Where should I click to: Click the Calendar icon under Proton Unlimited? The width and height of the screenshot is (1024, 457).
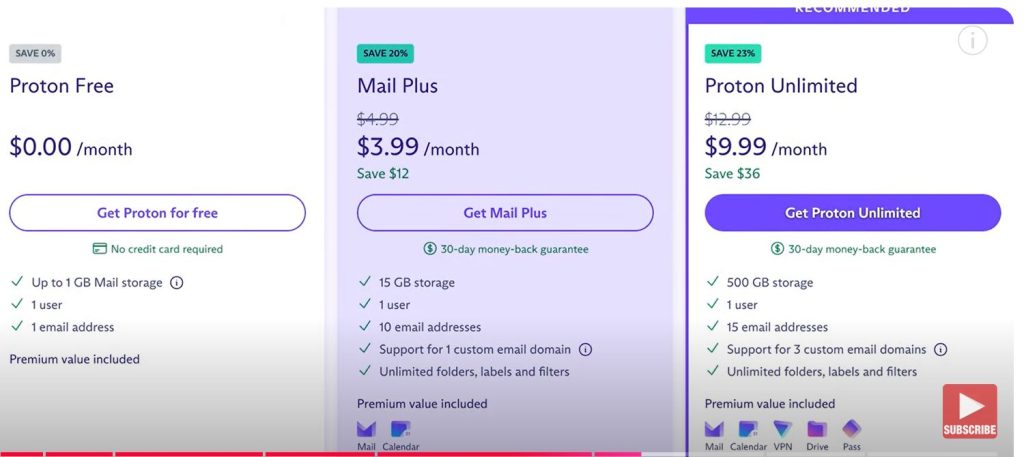(x=748, y=430)
